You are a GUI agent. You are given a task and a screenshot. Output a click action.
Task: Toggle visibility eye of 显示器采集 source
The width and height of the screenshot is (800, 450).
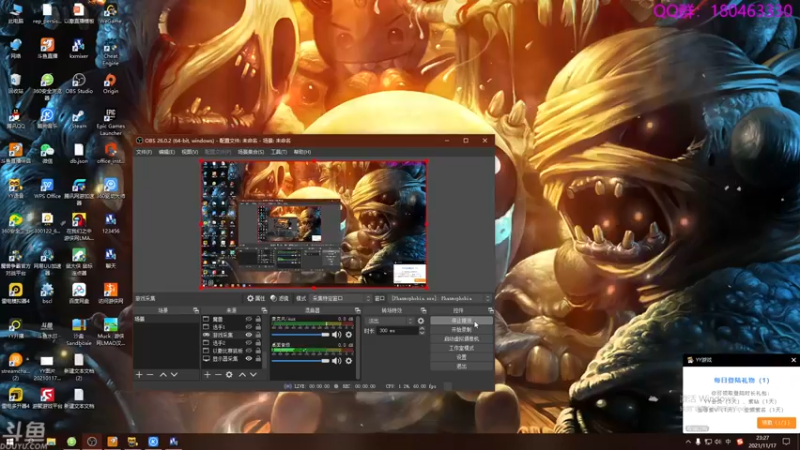click(x=248, y=358)
